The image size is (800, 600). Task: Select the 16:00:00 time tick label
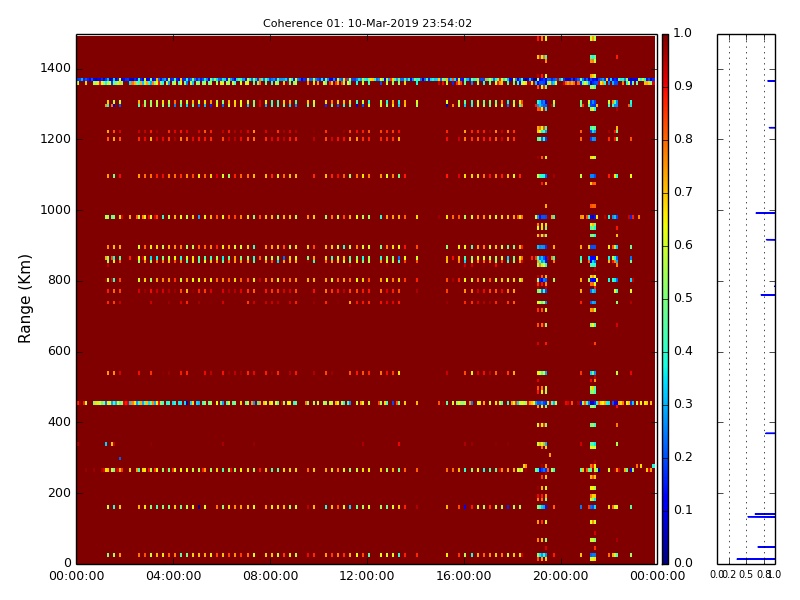tap(464, 576)
